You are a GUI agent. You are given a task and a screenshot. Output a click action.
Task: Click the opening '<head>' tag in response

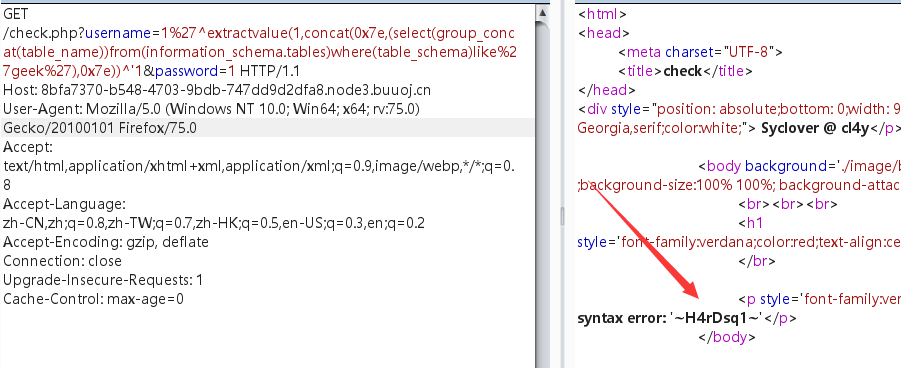pos(603,33)
